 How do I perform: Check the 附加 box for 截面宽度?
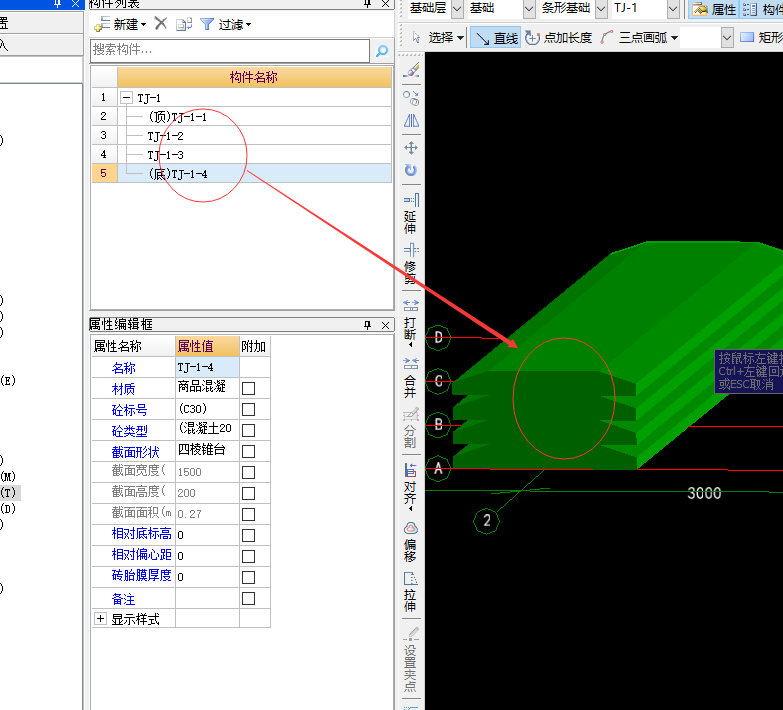(248, 472)
